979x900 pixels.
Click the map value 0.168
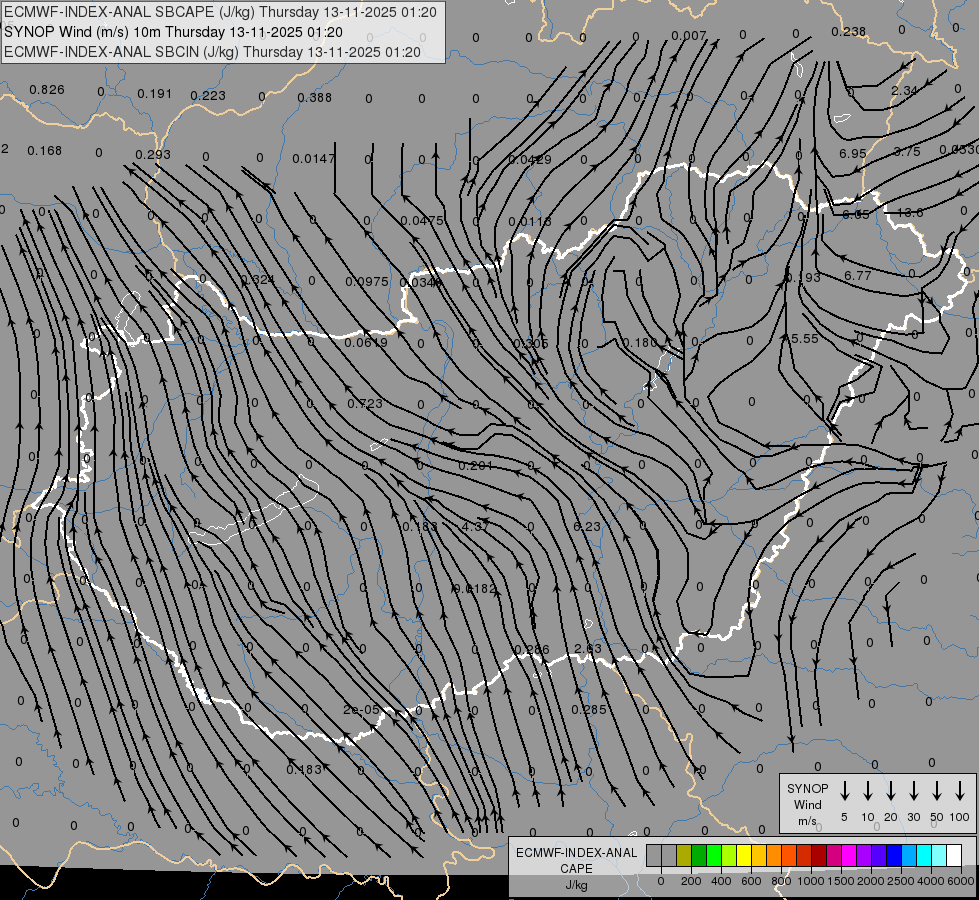point(44,151)
